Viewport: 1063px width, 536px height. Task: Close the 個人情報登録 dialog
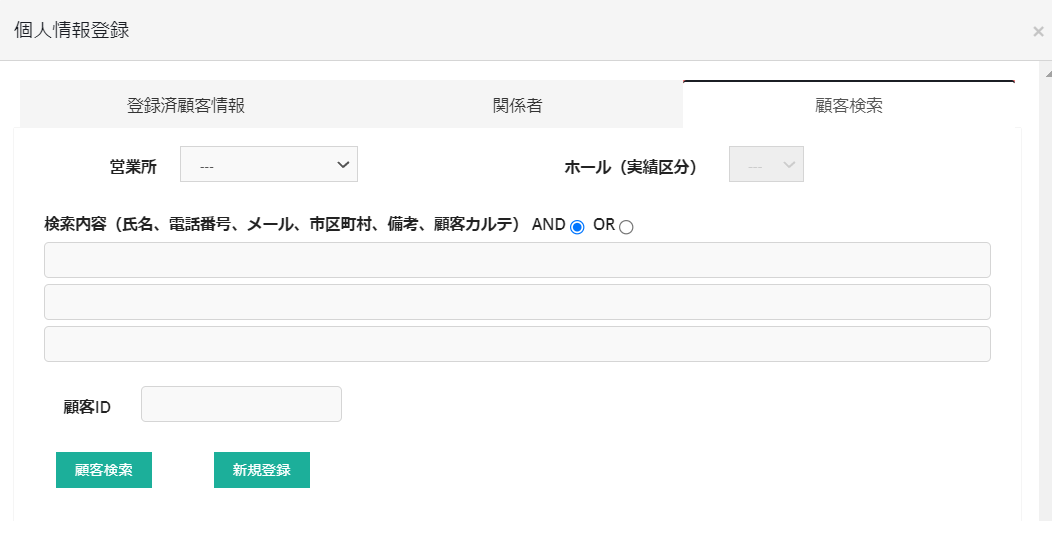pyautogui.click(x=1038, y=32)
